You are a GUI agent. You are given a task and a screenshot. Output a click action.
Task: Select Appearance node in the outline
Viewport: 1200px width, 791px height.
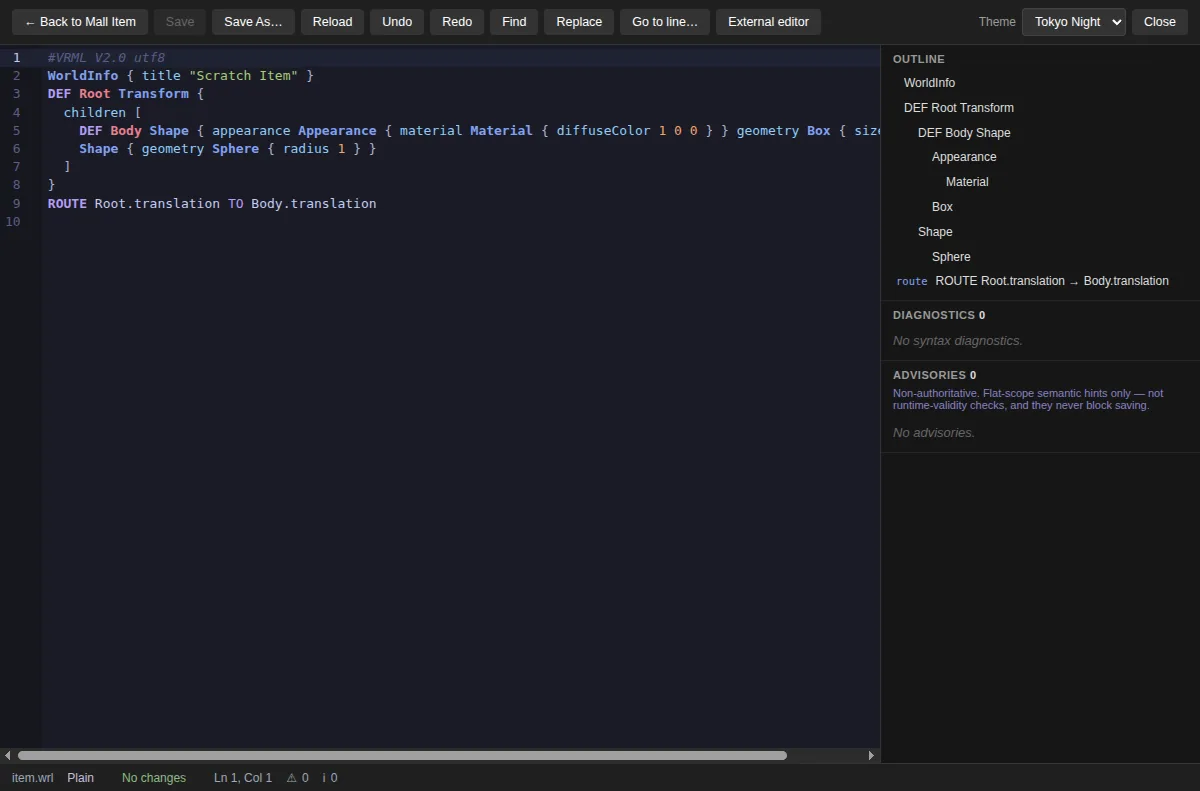point(964,157)
